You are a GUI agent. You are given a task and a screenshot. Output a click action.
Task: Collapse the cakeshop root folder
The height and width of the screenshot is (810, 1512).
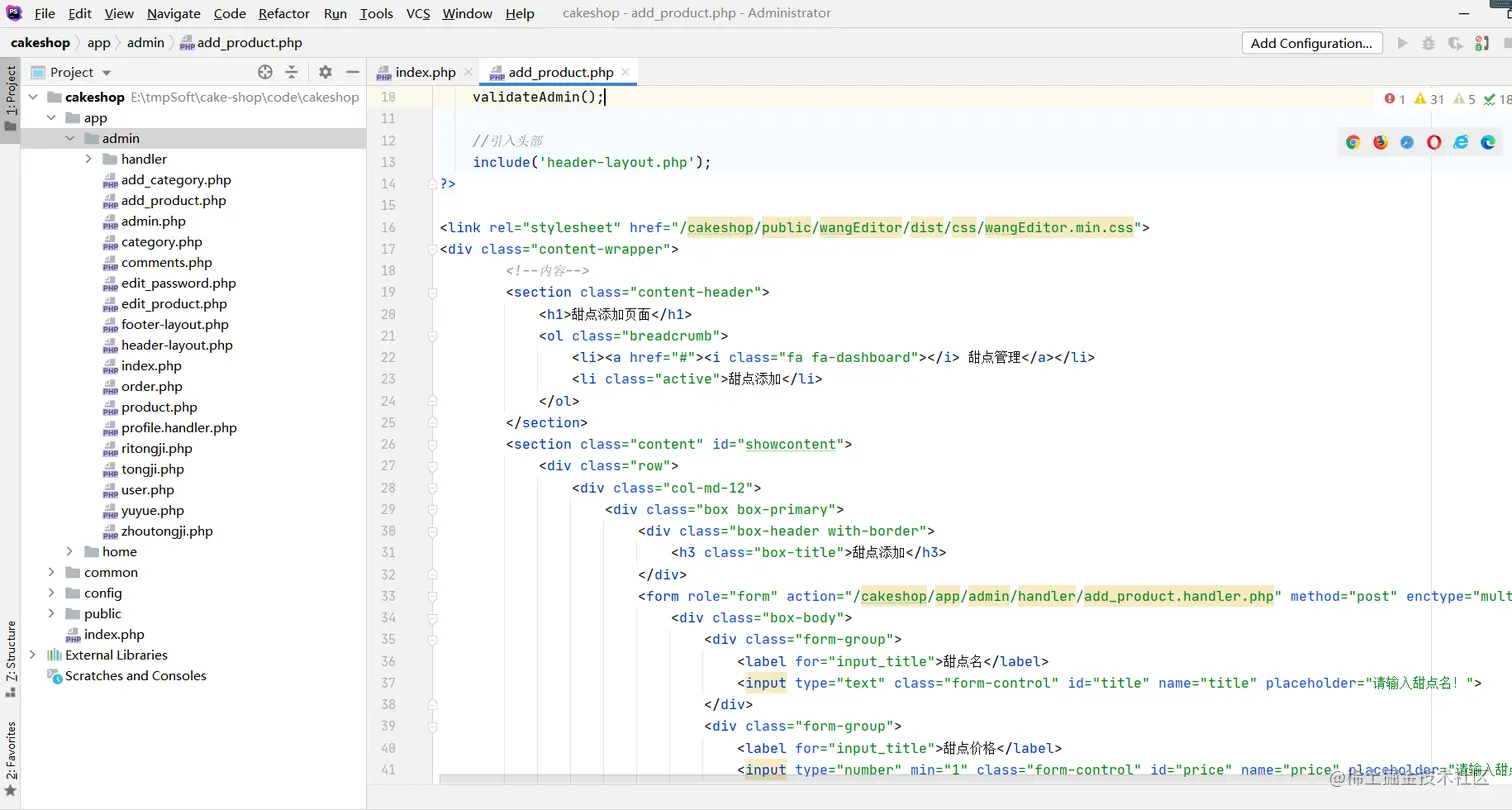pos(33,97)
